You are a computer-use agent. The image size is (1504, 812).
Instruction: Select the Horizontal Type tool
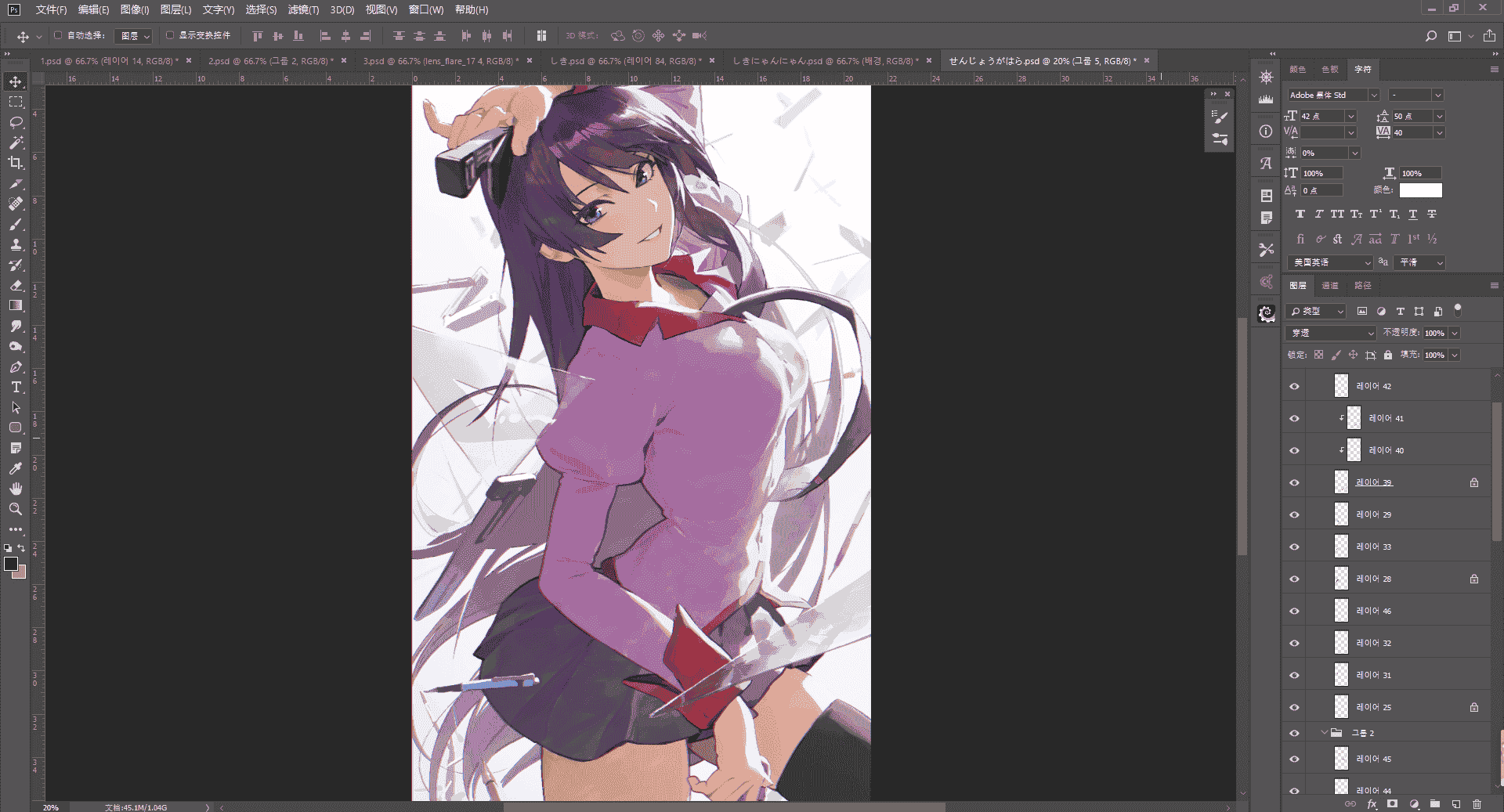tap(16, 387)
